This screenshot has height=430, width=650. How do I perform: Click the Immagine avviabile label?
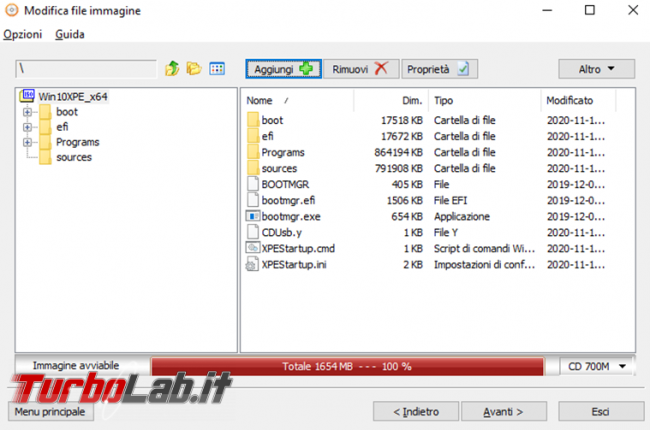(x=76, y=365)
